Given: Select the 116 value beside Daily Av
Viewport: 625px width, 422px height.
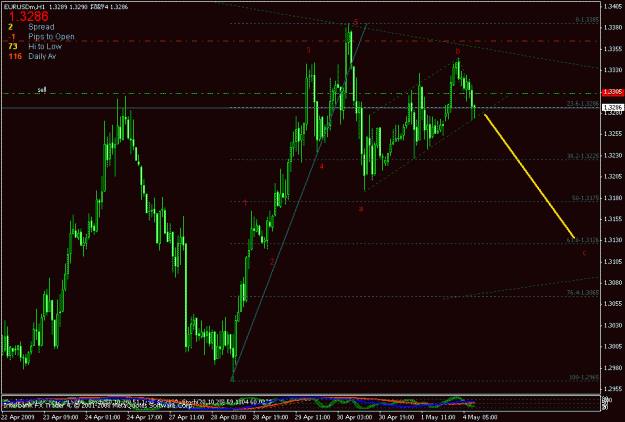Looking at the screenshot, I should [x=15, y=57].
